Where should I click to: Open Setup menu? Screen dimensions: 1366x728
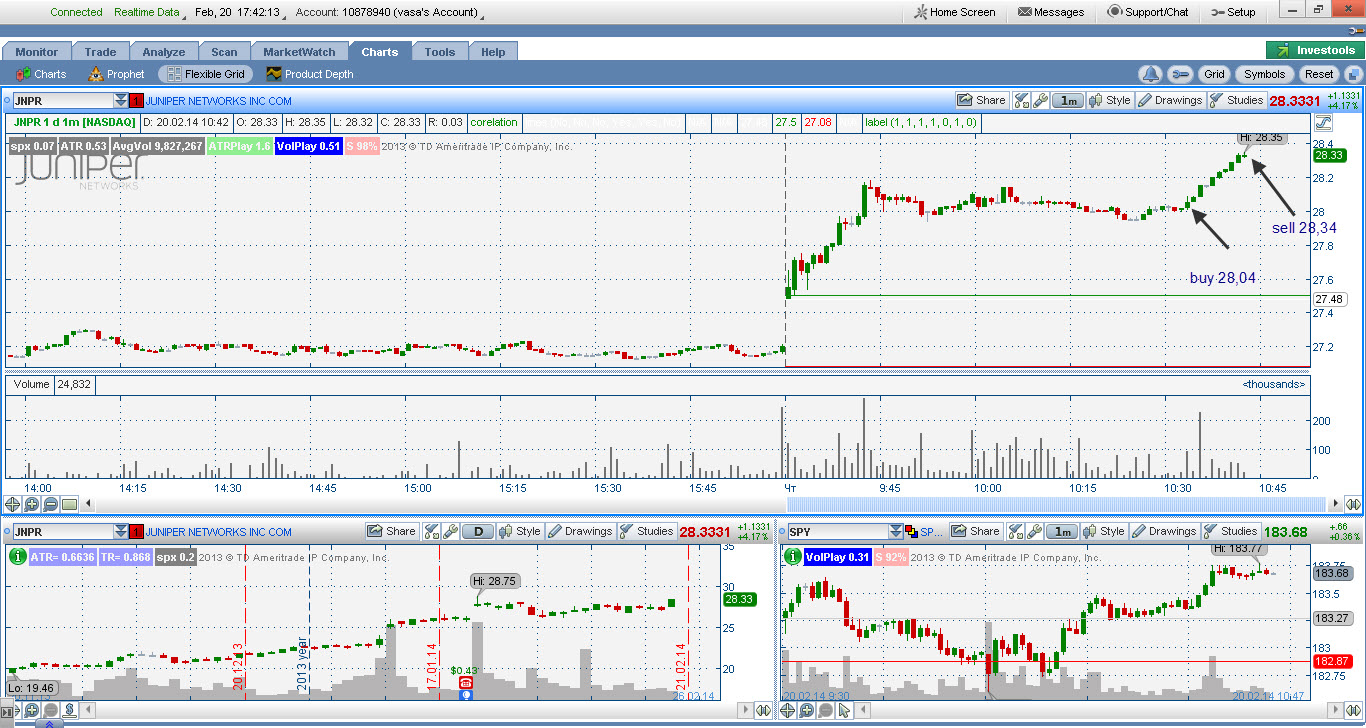click(x=1233, y=12)
